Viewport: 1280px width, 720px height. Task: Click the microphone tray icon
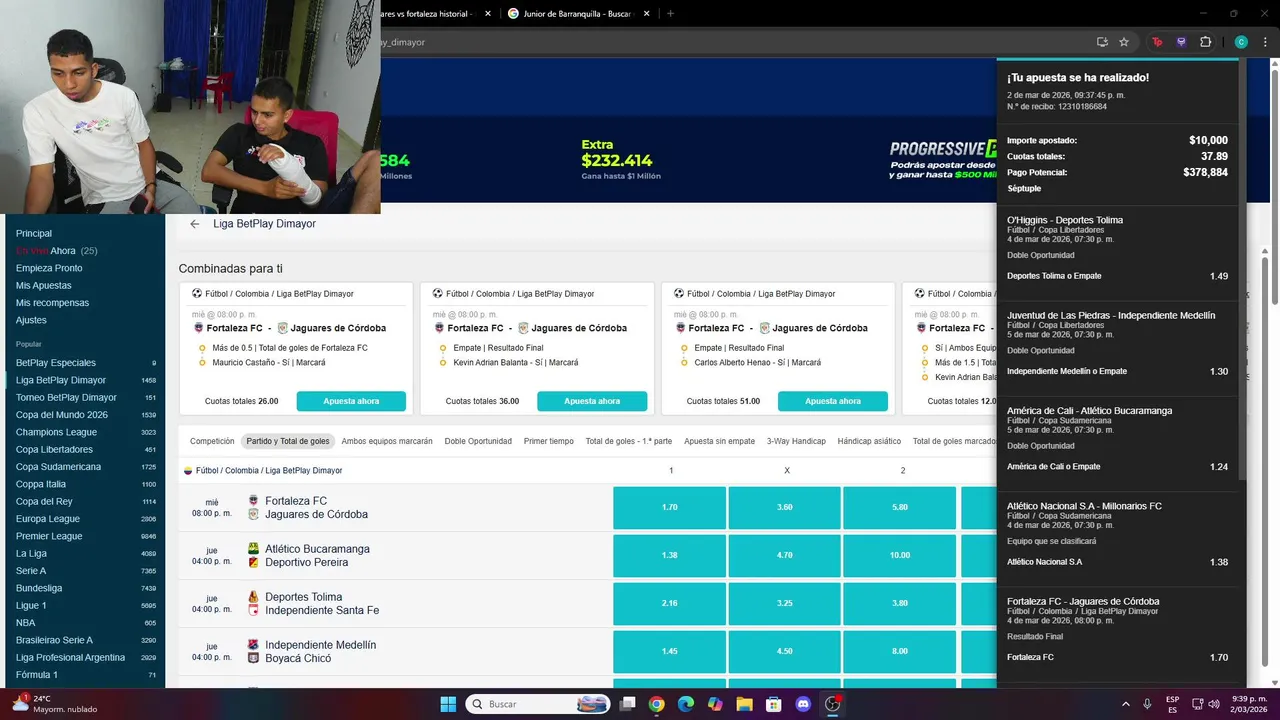pos(1147,704)
